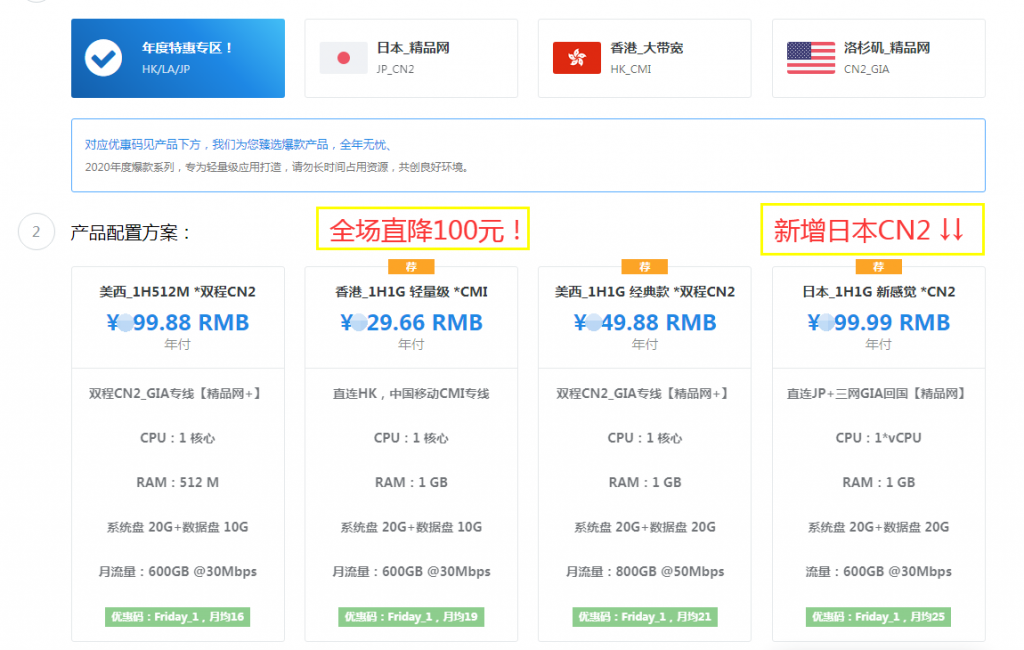Click coupon code Friday_1 月均16
The width and height of the screenshot is (1024, 650).
click(178, 617)
